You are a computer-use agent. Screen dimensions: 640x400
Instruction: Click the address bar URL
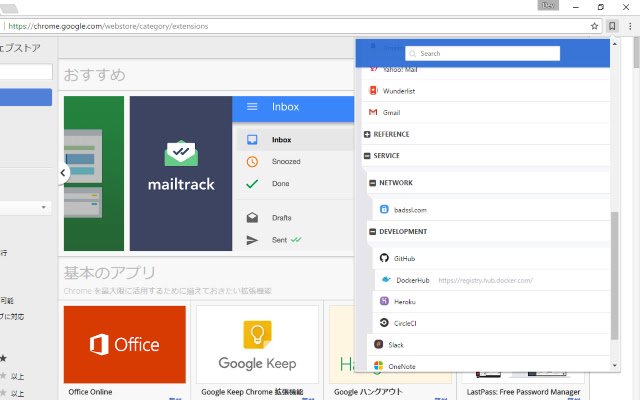108,26
